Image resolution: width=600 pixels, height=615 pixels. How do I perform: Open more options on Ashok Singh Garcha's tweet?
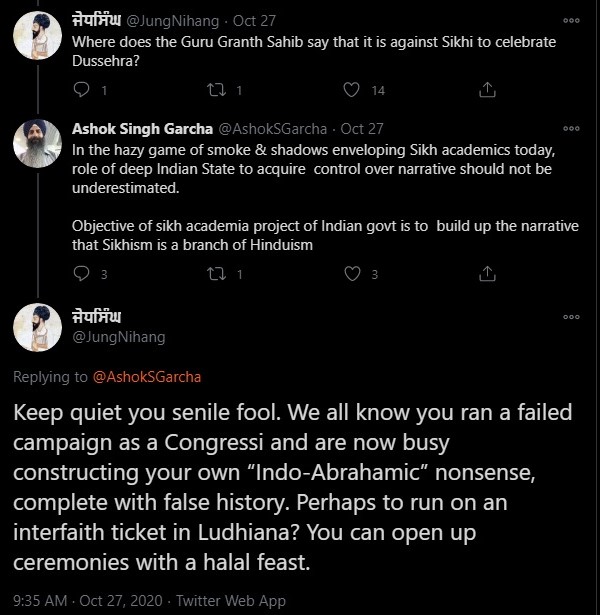point(571,129)
